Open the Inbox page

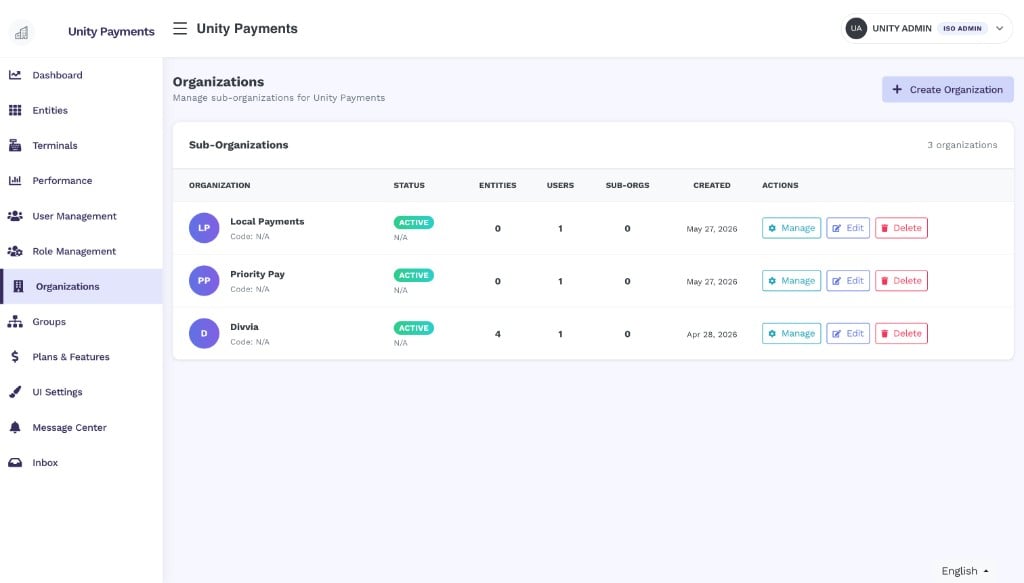coord(81,463)
